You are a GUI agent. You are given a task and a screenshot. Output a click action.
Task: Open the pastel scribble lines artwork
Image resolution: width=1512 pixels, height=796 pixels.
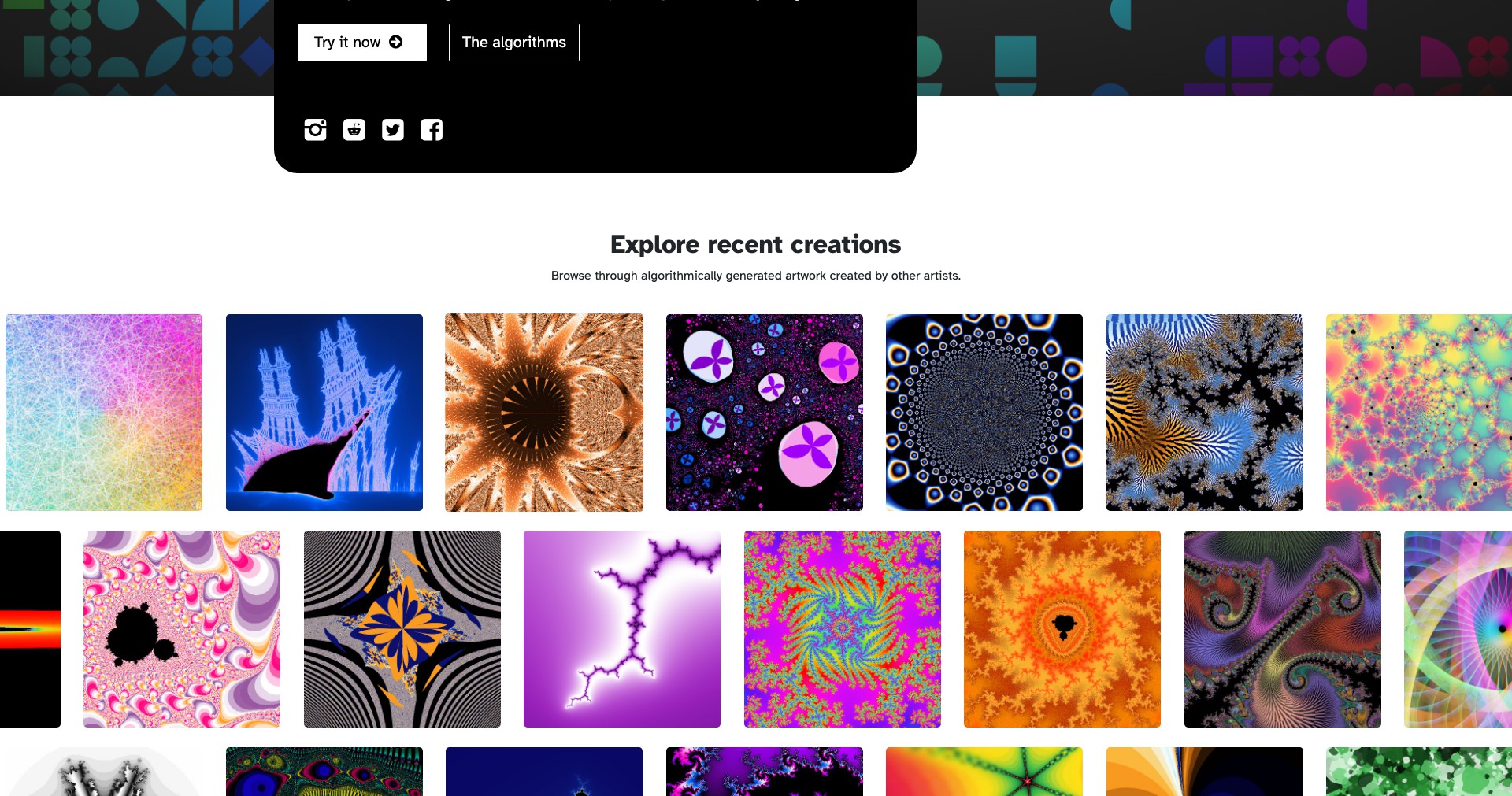(x=104, y=413)
